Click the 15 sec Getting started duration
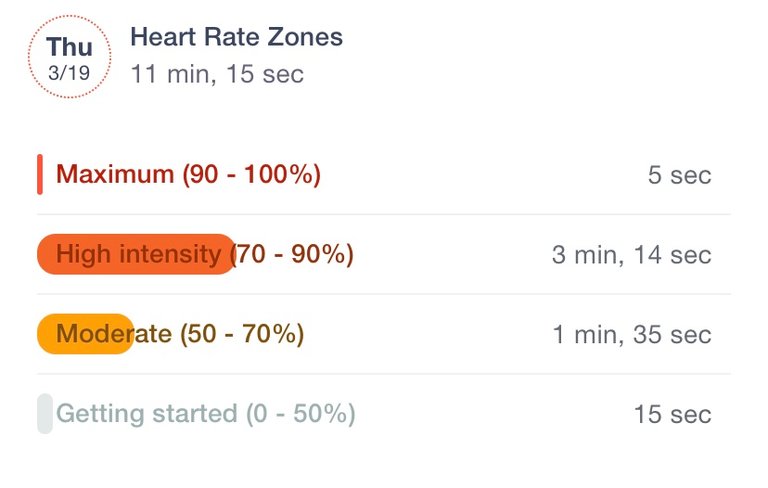Image resolution: width=768 pixels, height=488 pixels. (672, 415)
